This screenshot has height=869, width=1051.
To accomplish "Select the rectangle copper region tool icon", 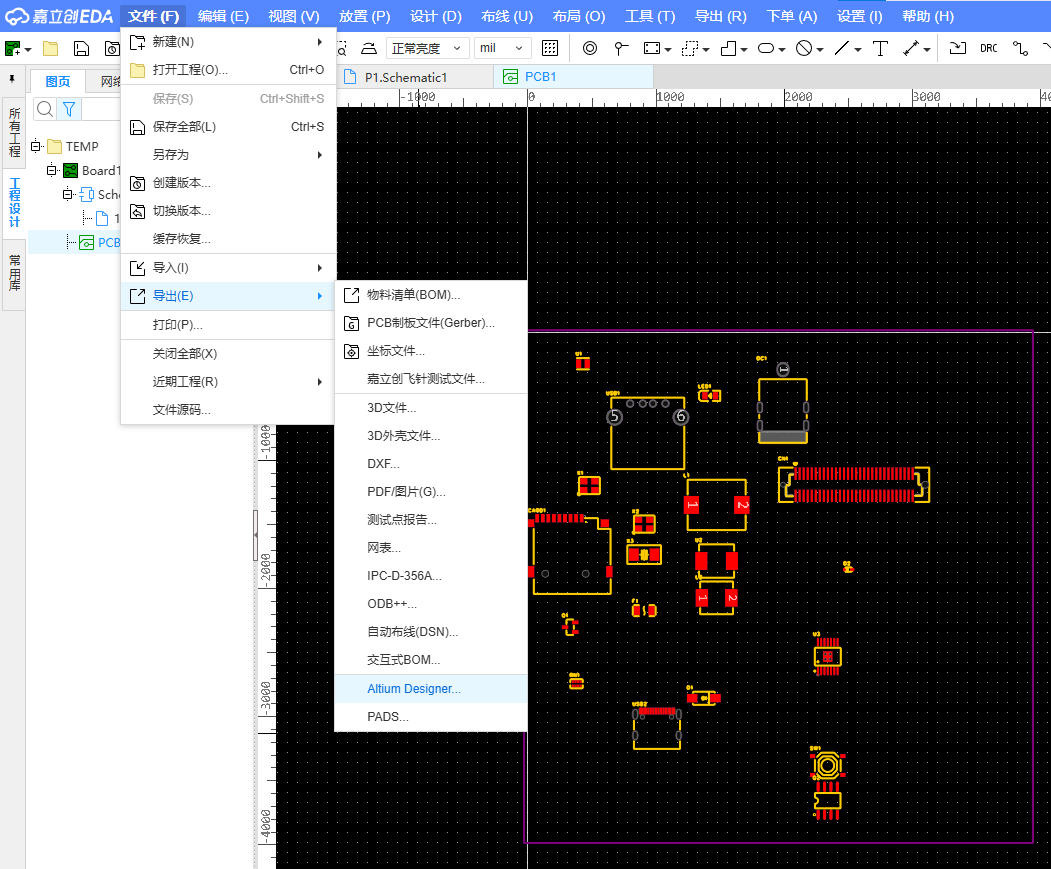I will tap(652, 48).
